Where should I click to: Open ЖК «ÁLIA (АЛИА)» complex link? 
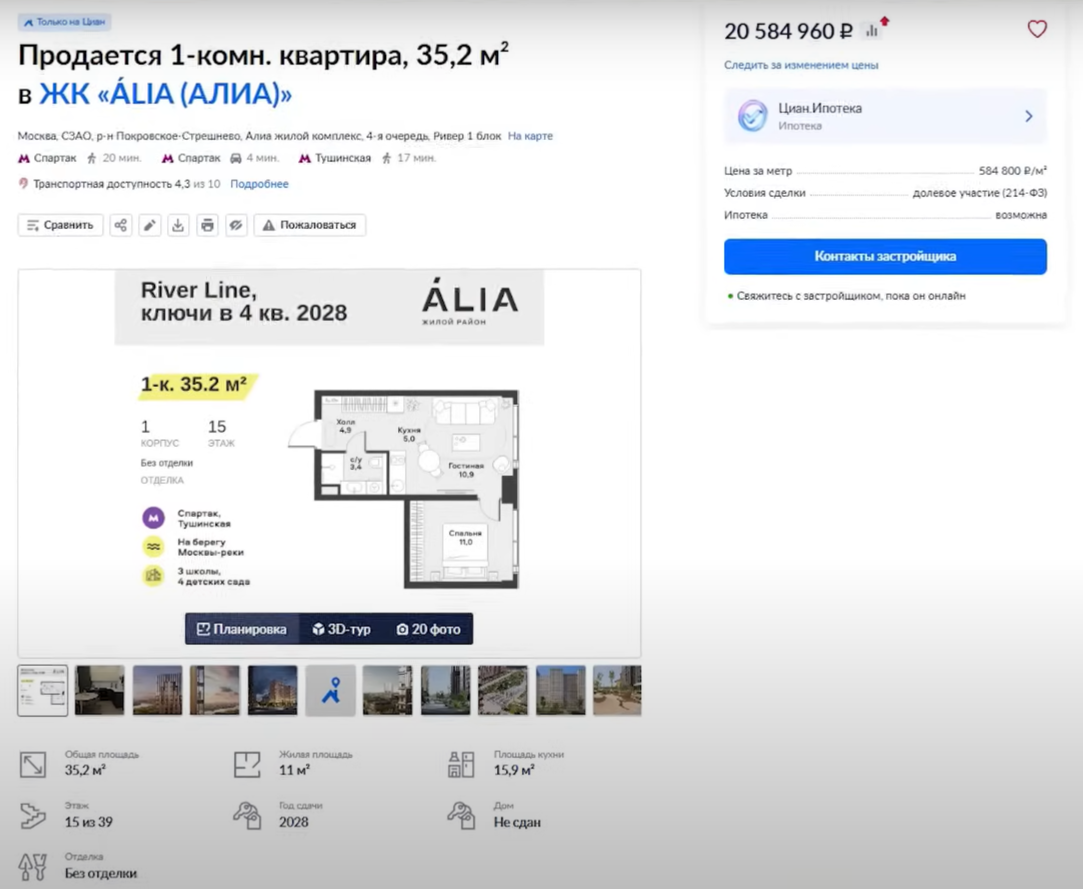tap(166, 94)
